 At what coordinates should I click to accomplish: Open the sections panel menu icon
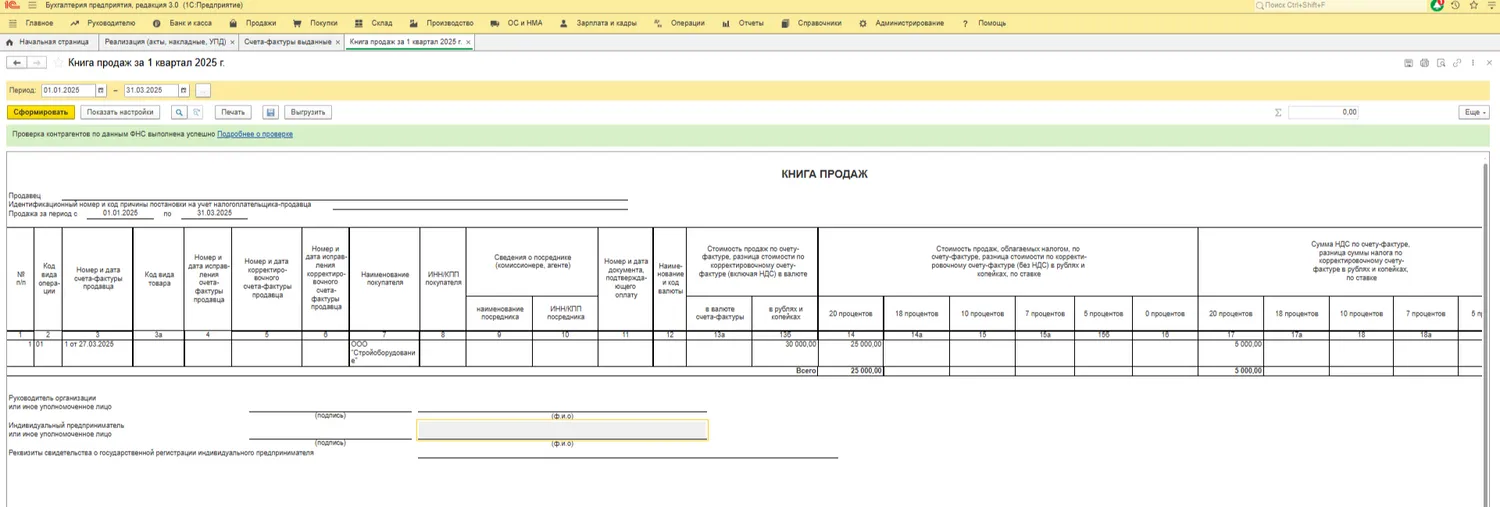click(x=11, y=22)
